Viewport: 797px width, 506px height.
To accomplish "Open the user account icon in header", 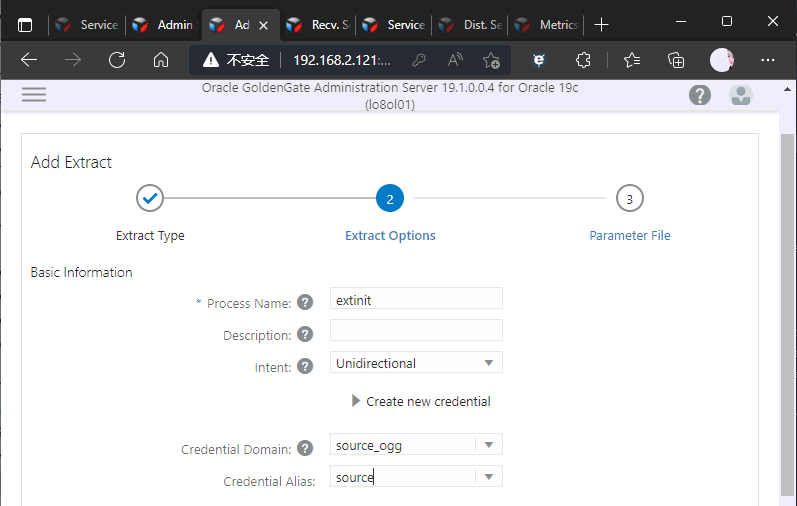I will tap(741, 95).
